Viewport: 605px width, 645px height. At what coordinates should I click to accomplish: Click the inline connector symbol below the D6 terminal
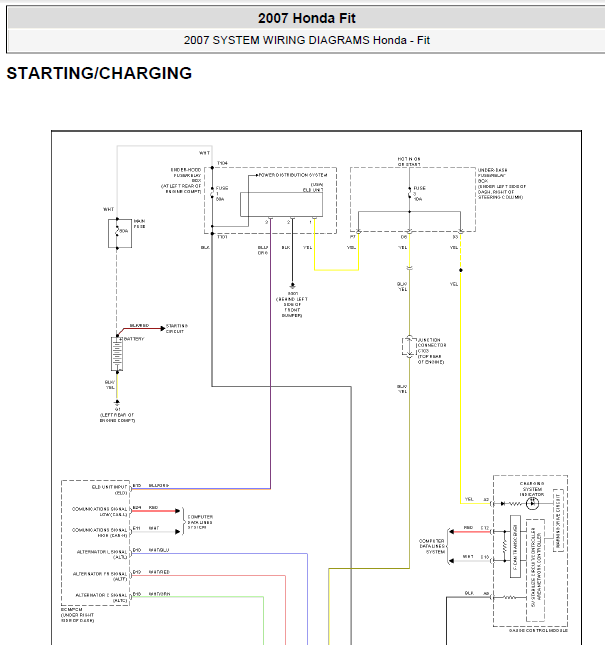pyautogui.click(x=410, y=268)
